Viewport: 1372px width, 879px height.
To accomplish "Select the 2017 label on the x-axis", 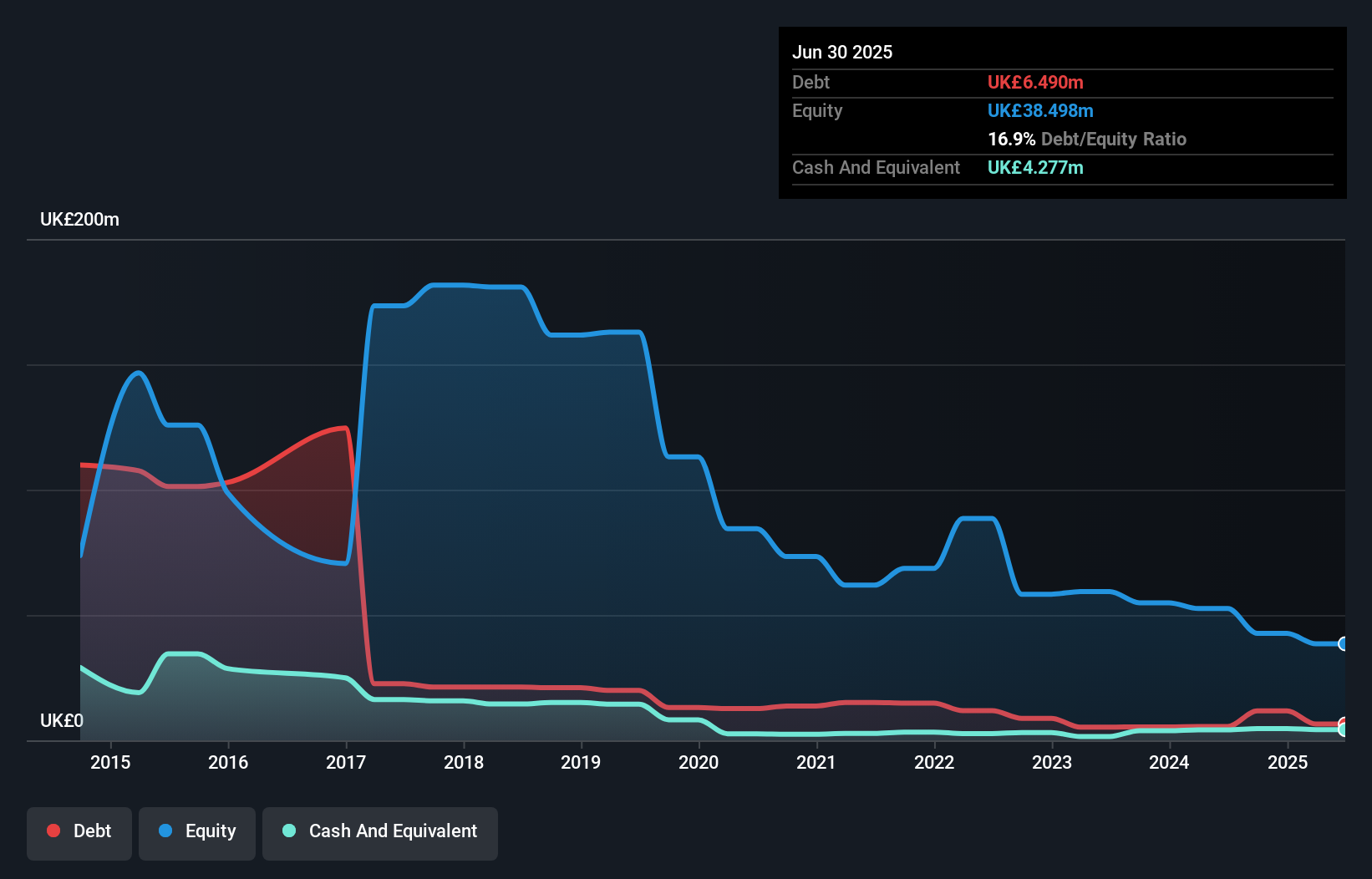I will (346, 763).
